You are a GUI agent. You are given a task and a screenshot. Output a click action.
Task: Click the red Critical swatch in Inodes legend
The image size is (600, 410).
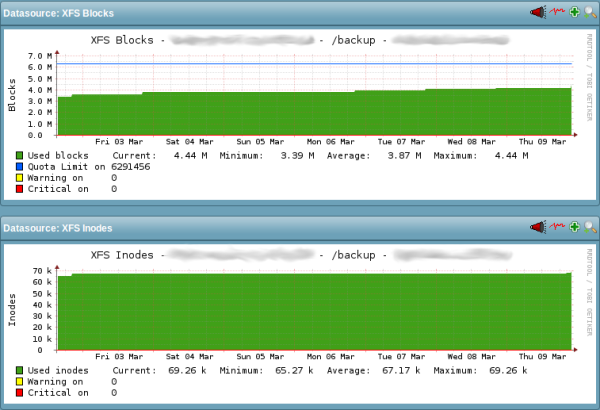point(20,392)
